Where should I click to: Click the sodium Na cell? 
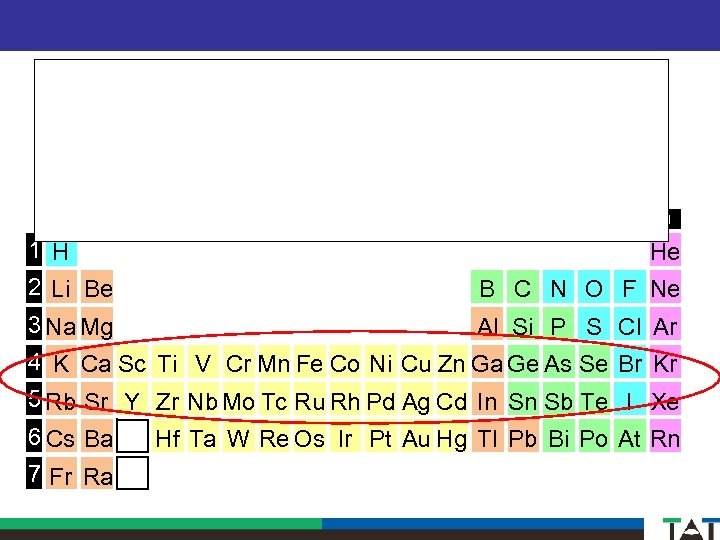[x=61, y=324]
